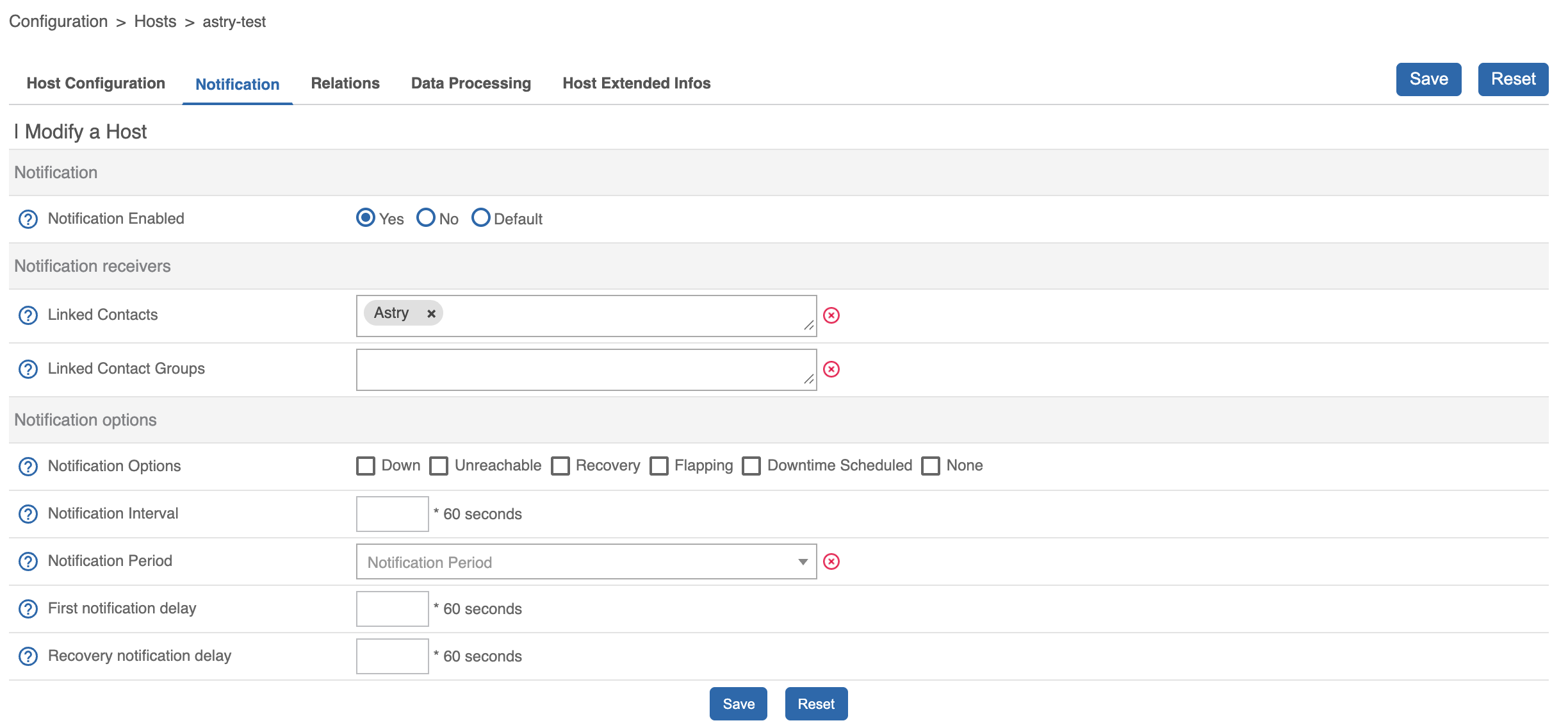Focus the Linked Contact Groups box

coord(587,370)
